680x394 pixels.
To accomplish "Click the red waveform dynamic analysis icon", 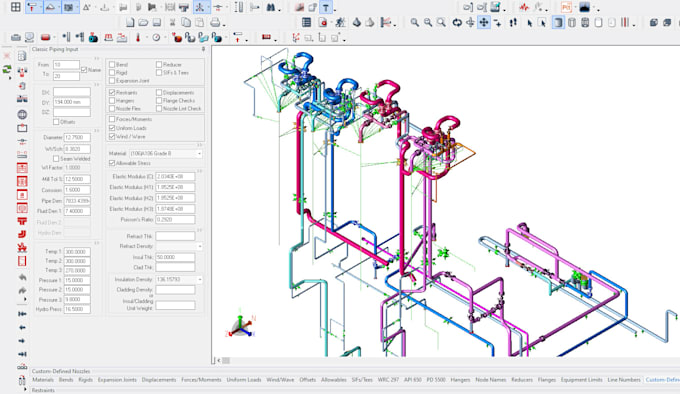I will [524, 7].
